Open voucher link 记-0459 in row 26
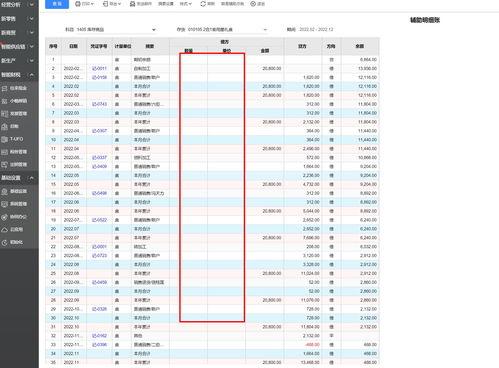The height and width of the screenshot is (368, 499). (x=99, y=282)
